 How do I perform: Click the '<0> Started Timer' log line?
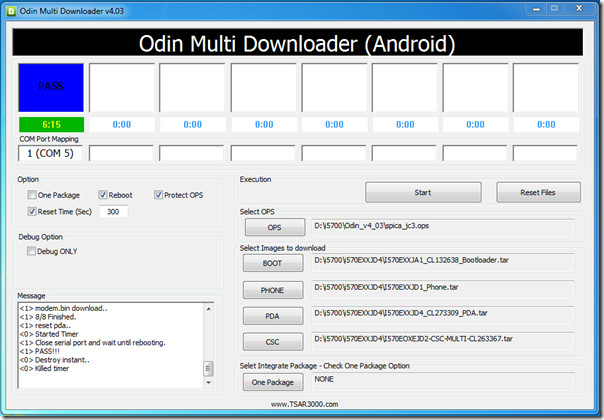point(49,334)
